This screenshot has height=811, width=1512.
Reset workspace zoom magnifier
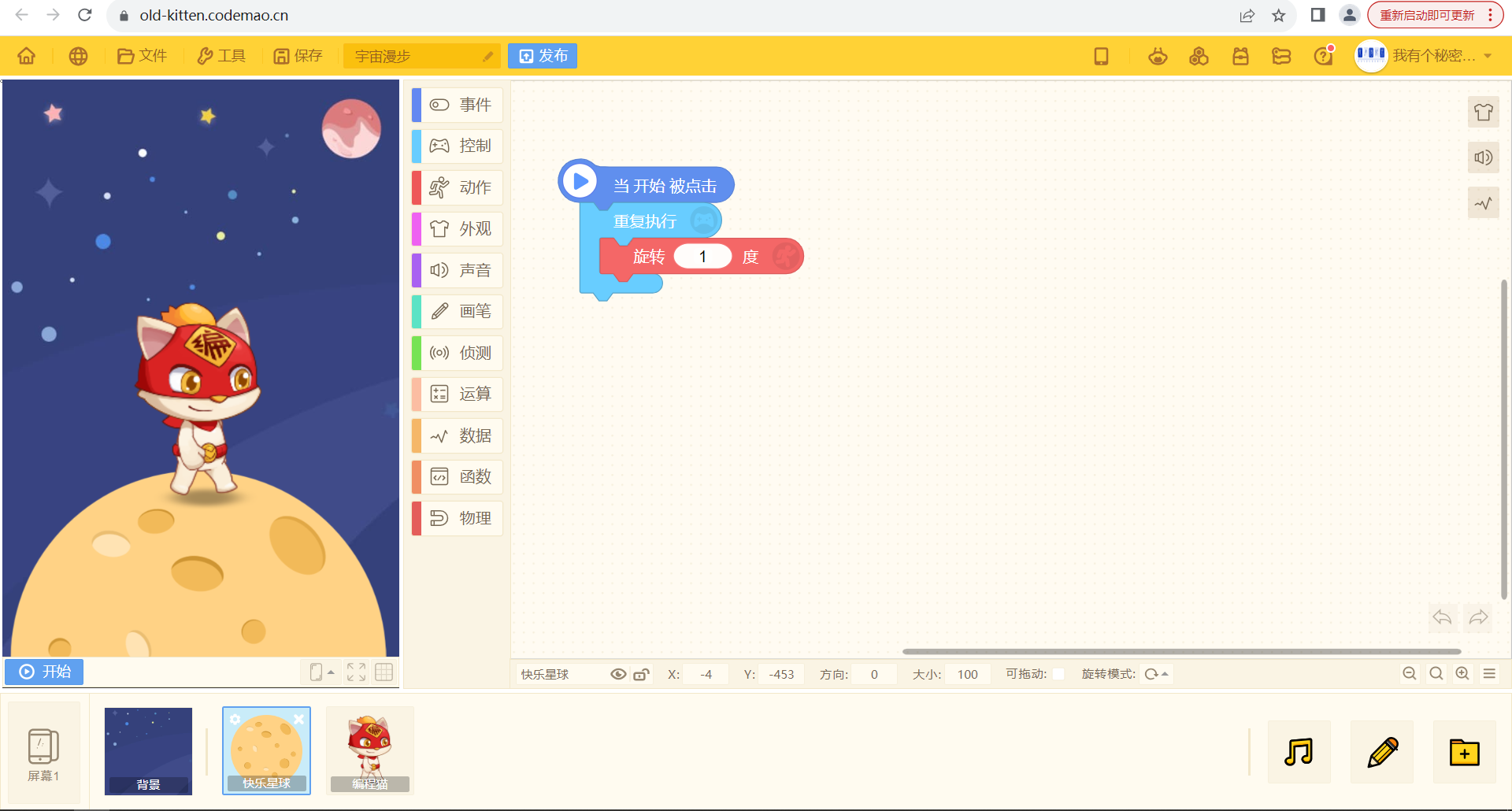point(1436,673)
